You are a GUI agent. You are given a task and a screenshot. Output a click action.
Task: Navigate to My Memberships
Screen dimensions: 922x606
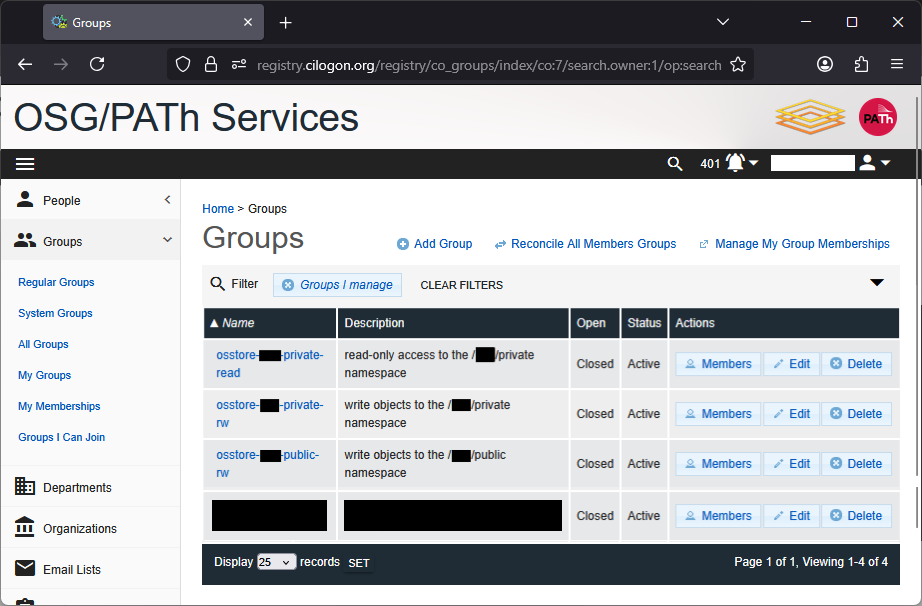pos(59,406)
